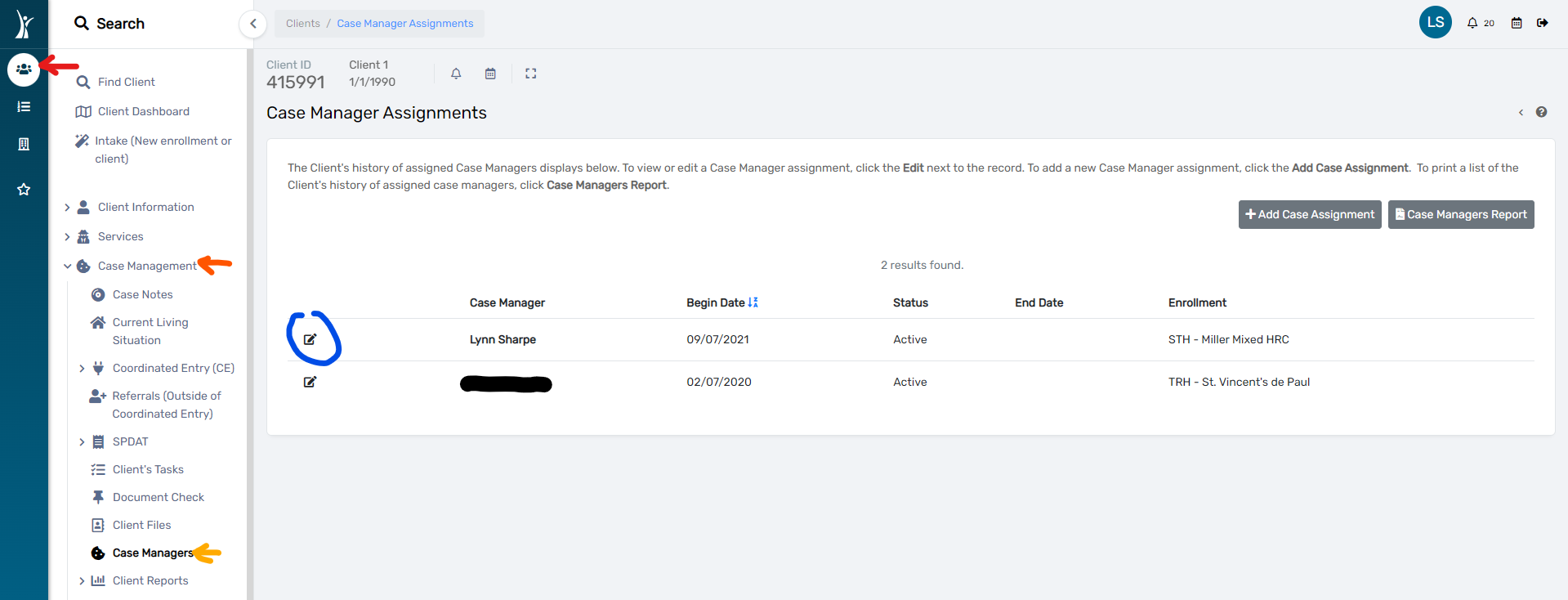The image size is (1568, 600).
Task: Click the End Date column header
Action: (1039, 302)
